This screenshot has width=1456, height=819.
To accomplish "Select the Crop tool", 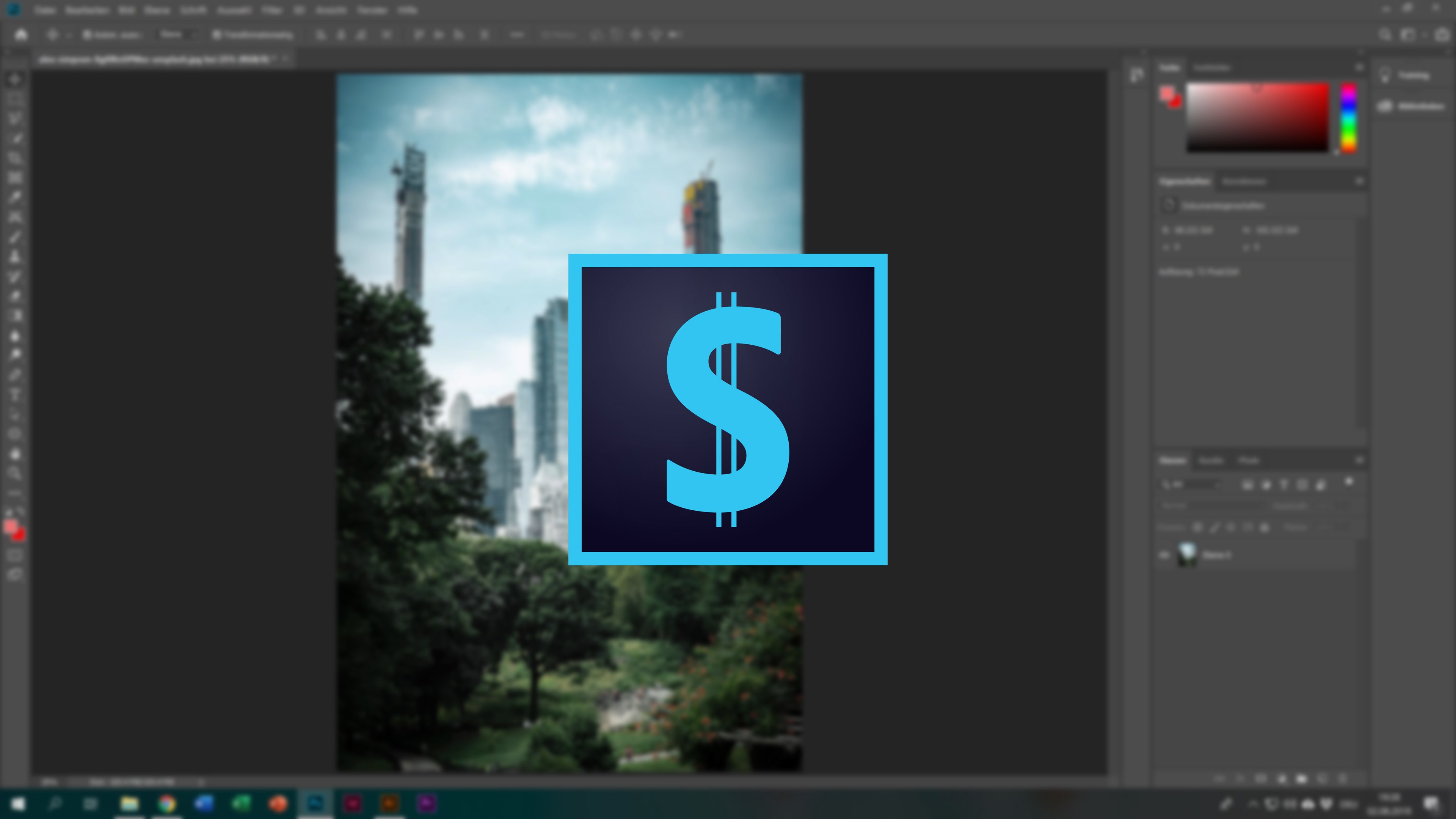I will click(x=15, y=158).
